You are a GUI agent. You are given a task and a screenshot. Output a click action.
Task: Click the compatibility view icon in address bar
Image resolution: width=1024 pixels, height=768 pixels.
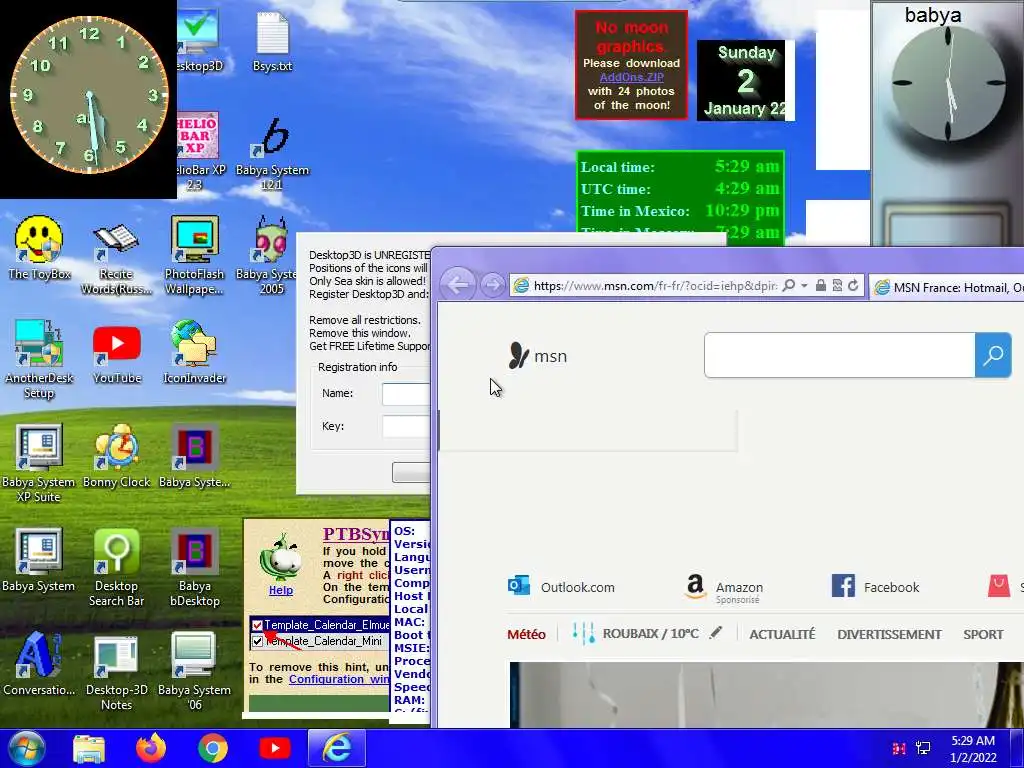pos(837,285)
